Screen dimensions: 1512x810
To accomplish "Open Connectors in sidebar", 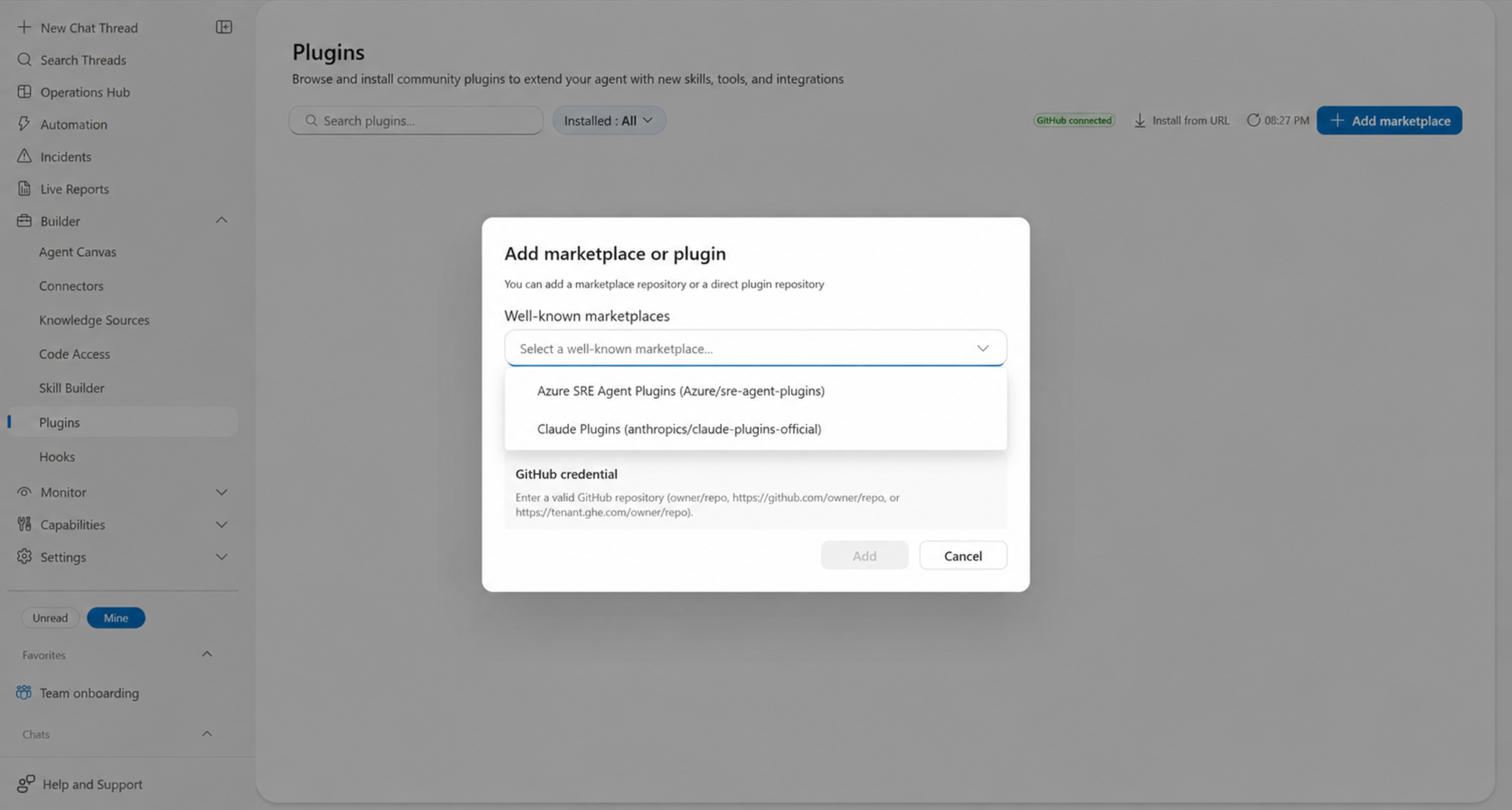I will [71, 286].
